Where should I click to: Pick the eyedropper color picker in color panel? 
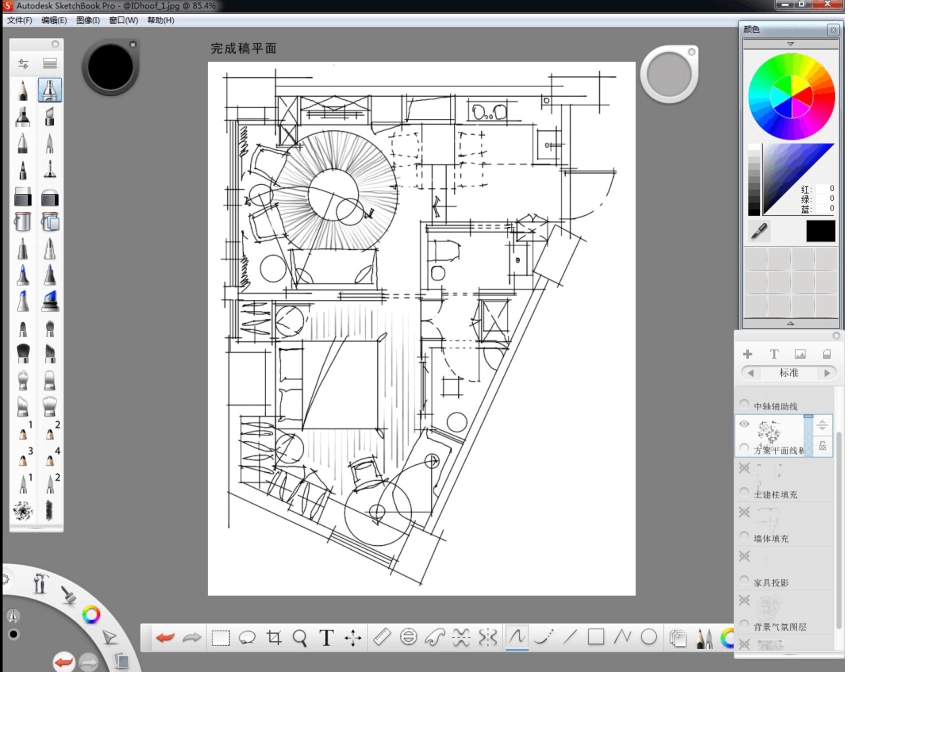pos(759,231)
